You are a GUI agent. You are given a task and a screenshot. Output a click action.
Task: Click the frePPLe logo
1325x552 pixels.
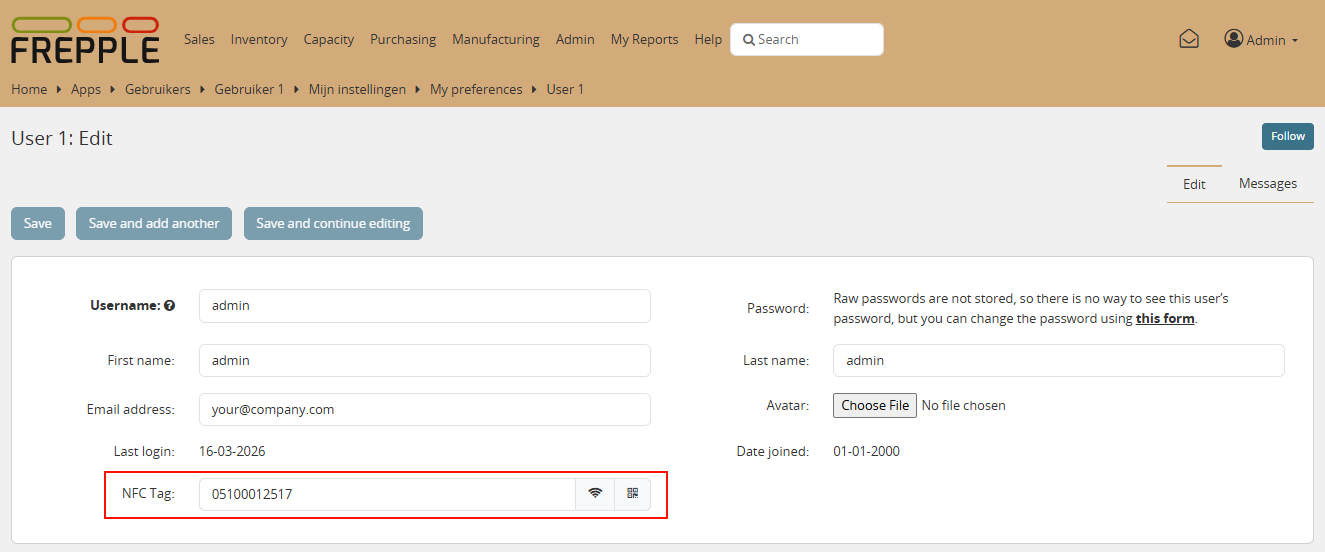(x=85, y=41)
